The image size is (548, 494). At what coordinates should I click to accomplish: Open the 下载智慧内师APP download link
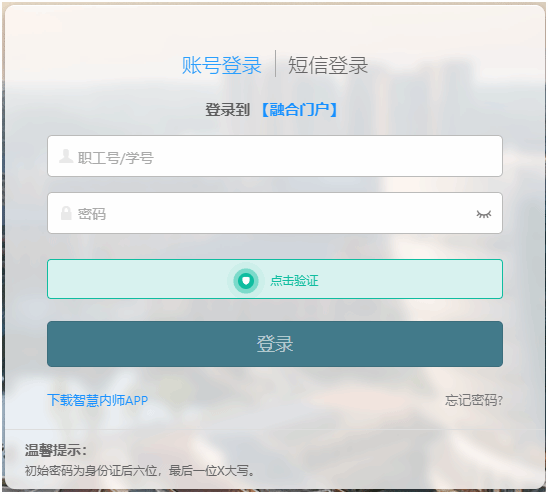[x=98, y=400]
